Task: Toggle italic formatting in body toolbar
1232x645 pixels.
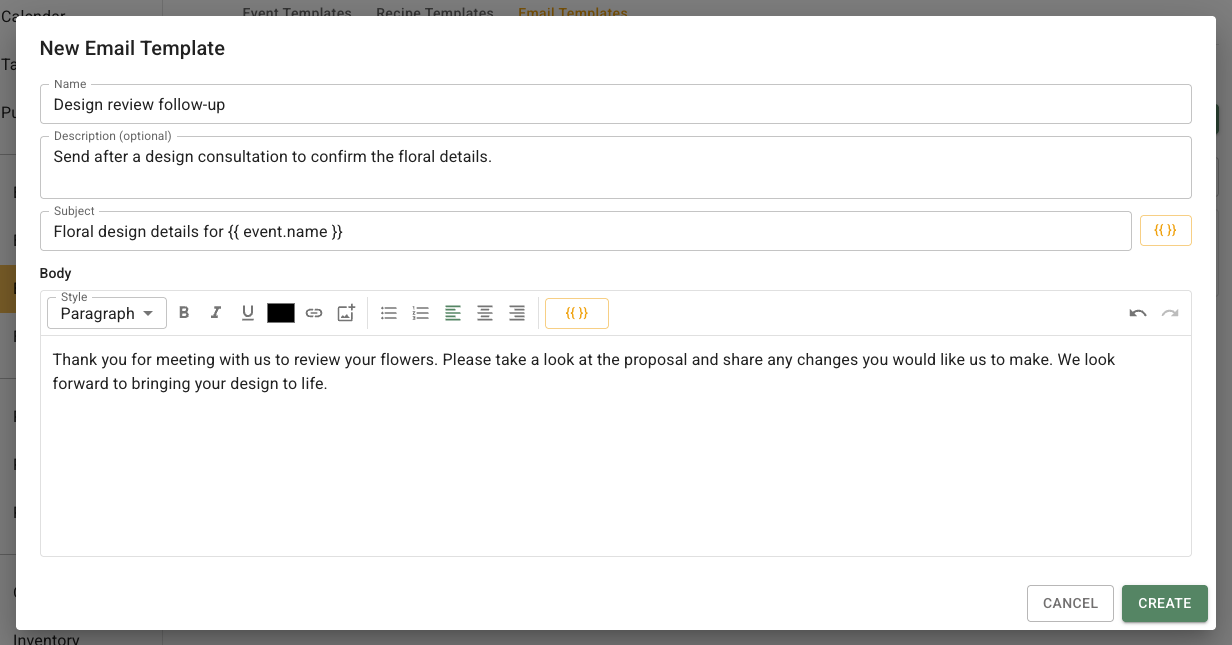Action: click(215, 313)
